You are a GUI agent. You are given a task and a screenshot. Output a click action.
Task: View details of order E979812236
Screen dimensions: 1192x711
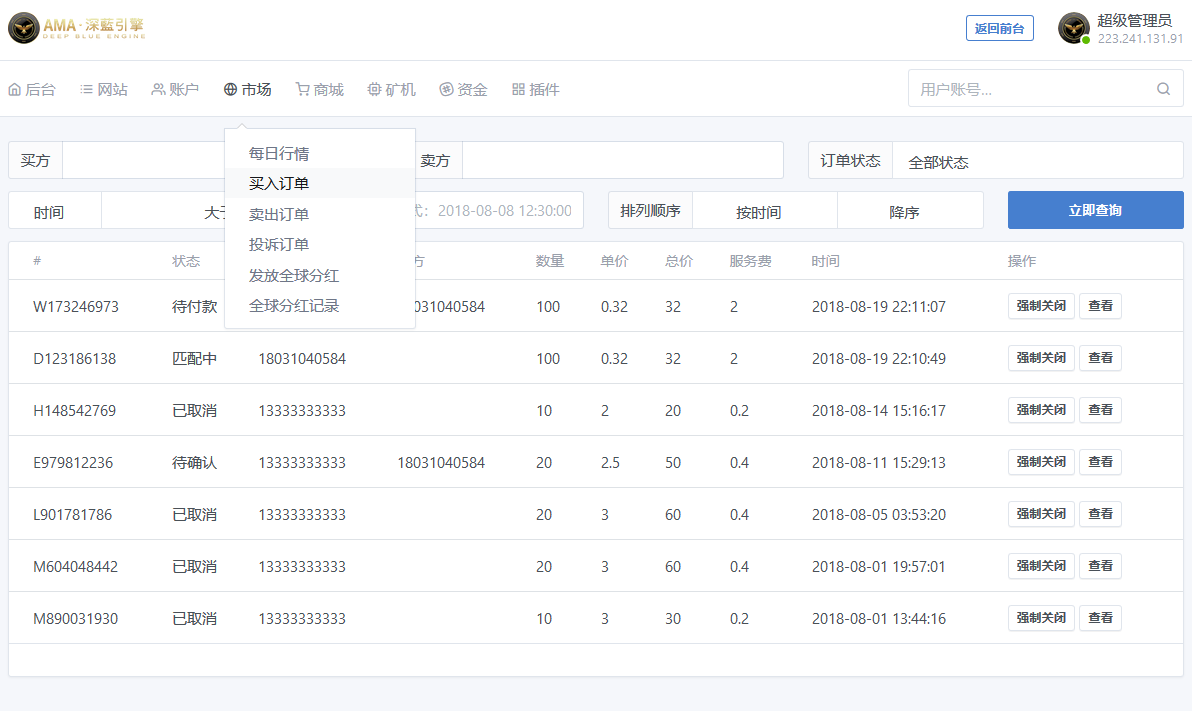[1100, 462]
